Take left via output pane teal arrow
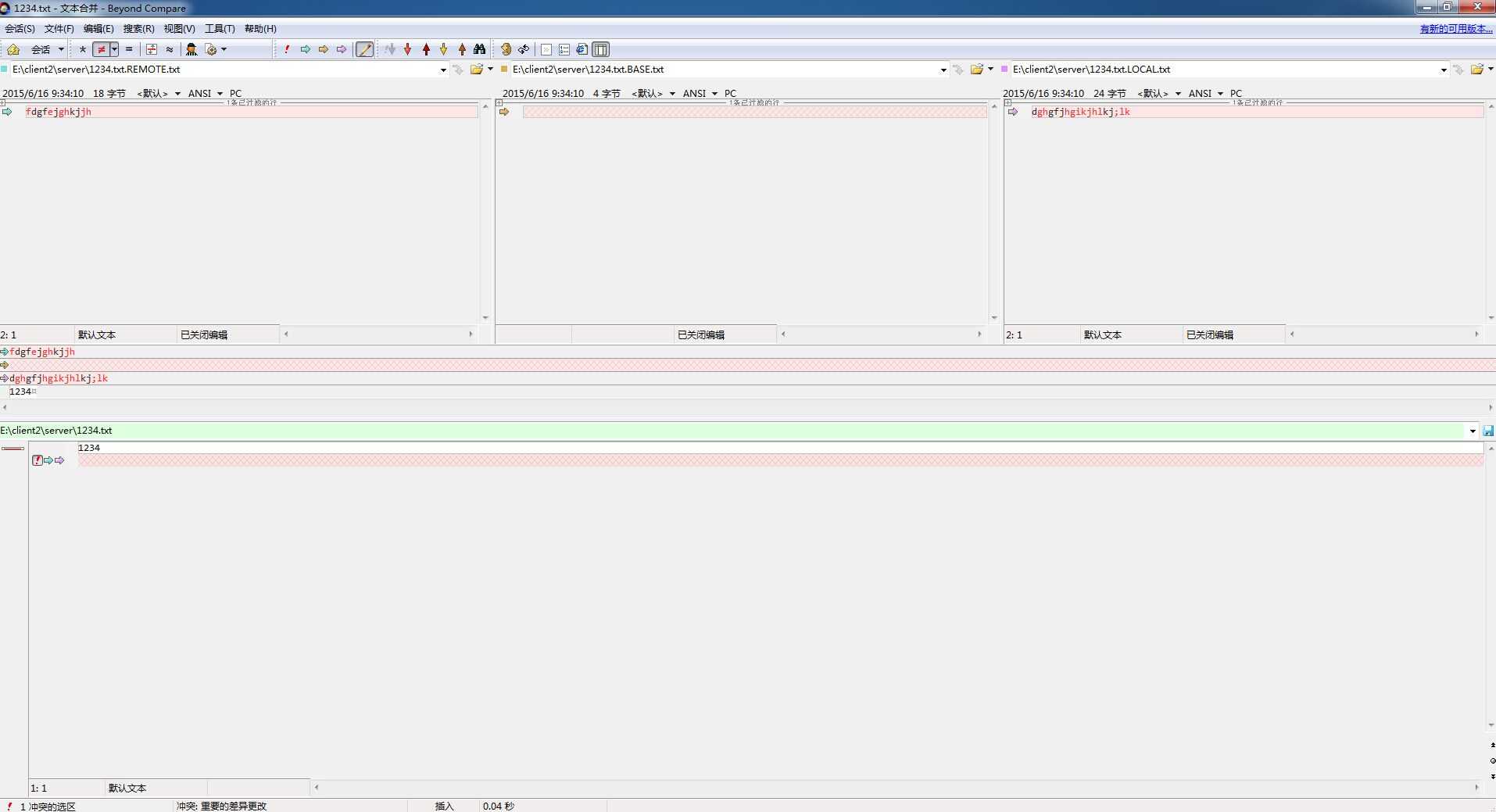This screenshot has width=1496, height=812. click(48, 460)
